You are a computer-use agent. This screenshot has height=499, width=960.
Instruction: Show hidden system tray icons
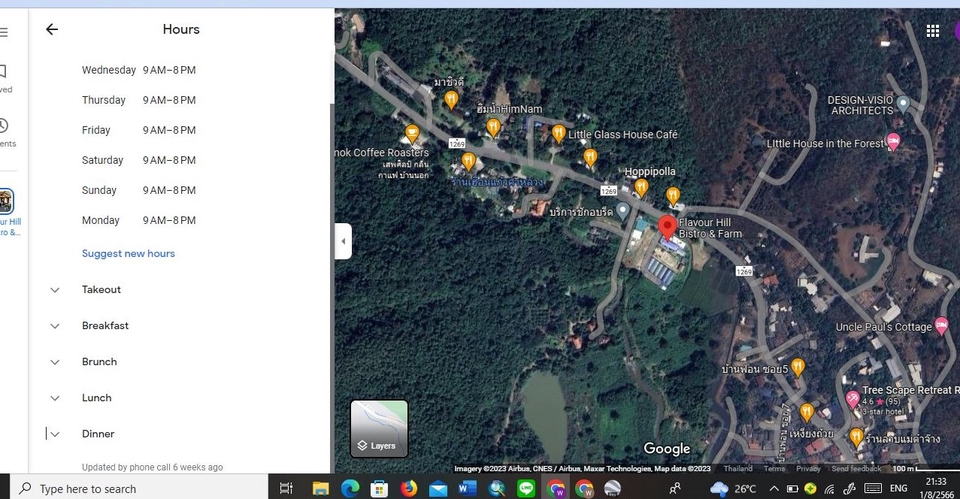[774, 489]
